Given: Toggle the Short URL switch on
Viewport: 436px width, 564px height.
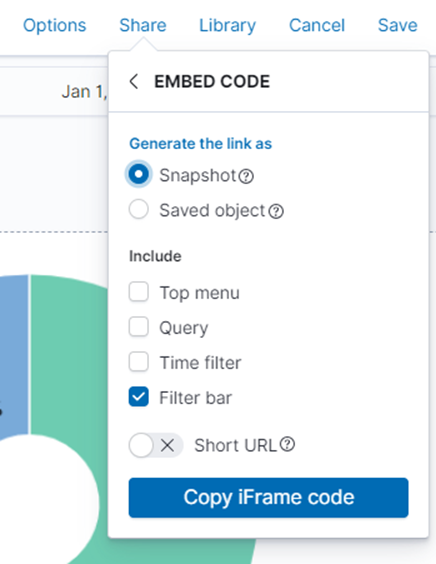Looking at the screenshot, I should coord(156,445).
